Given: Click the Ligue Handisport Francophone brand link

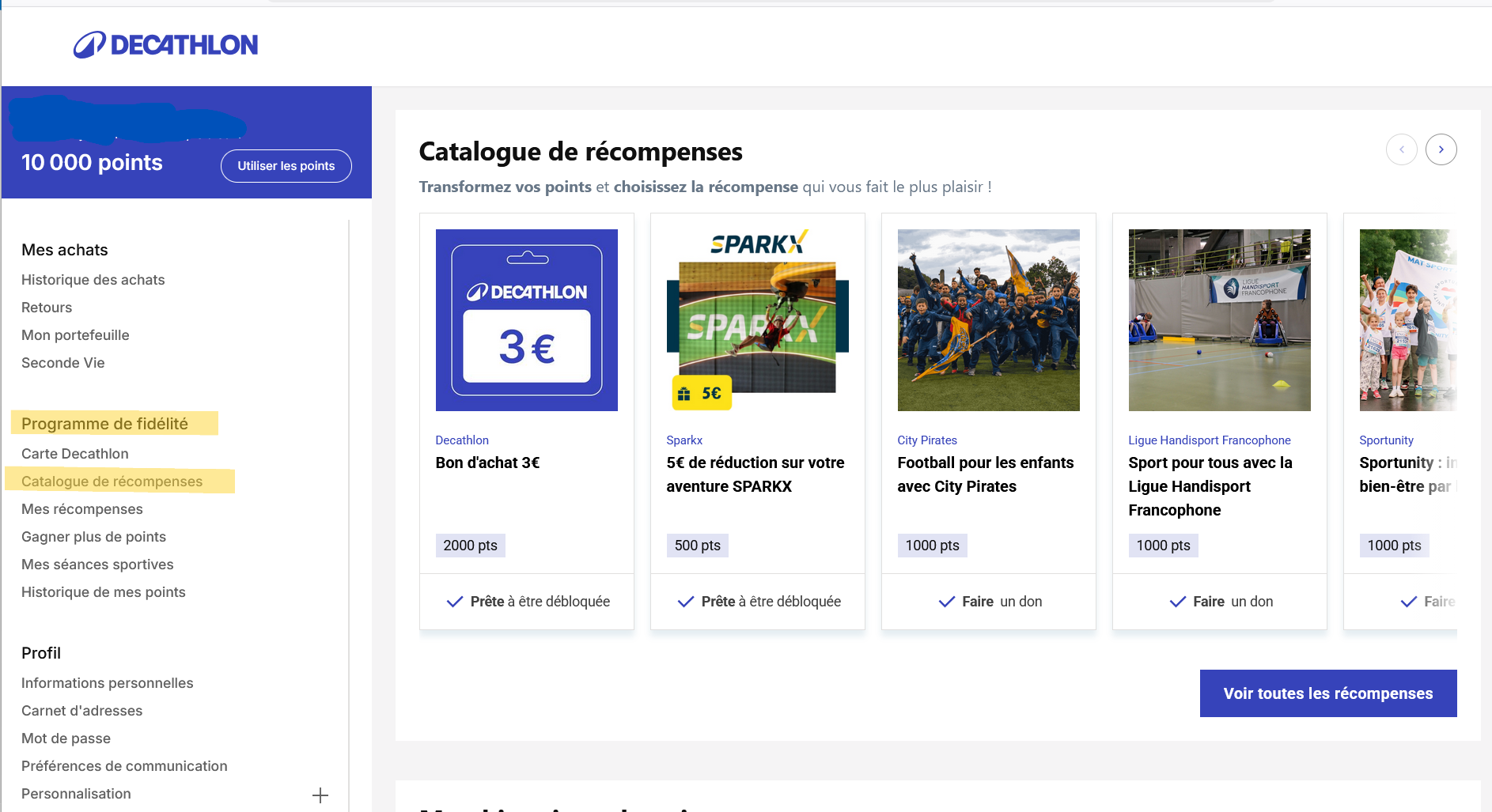Looking at the screenshot, I should tap(1209, 440).
